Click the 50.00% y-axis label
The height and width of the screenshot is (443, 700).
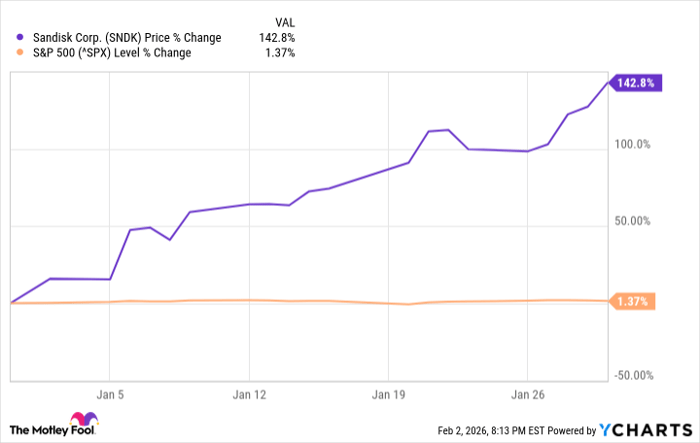pos(632,221)
